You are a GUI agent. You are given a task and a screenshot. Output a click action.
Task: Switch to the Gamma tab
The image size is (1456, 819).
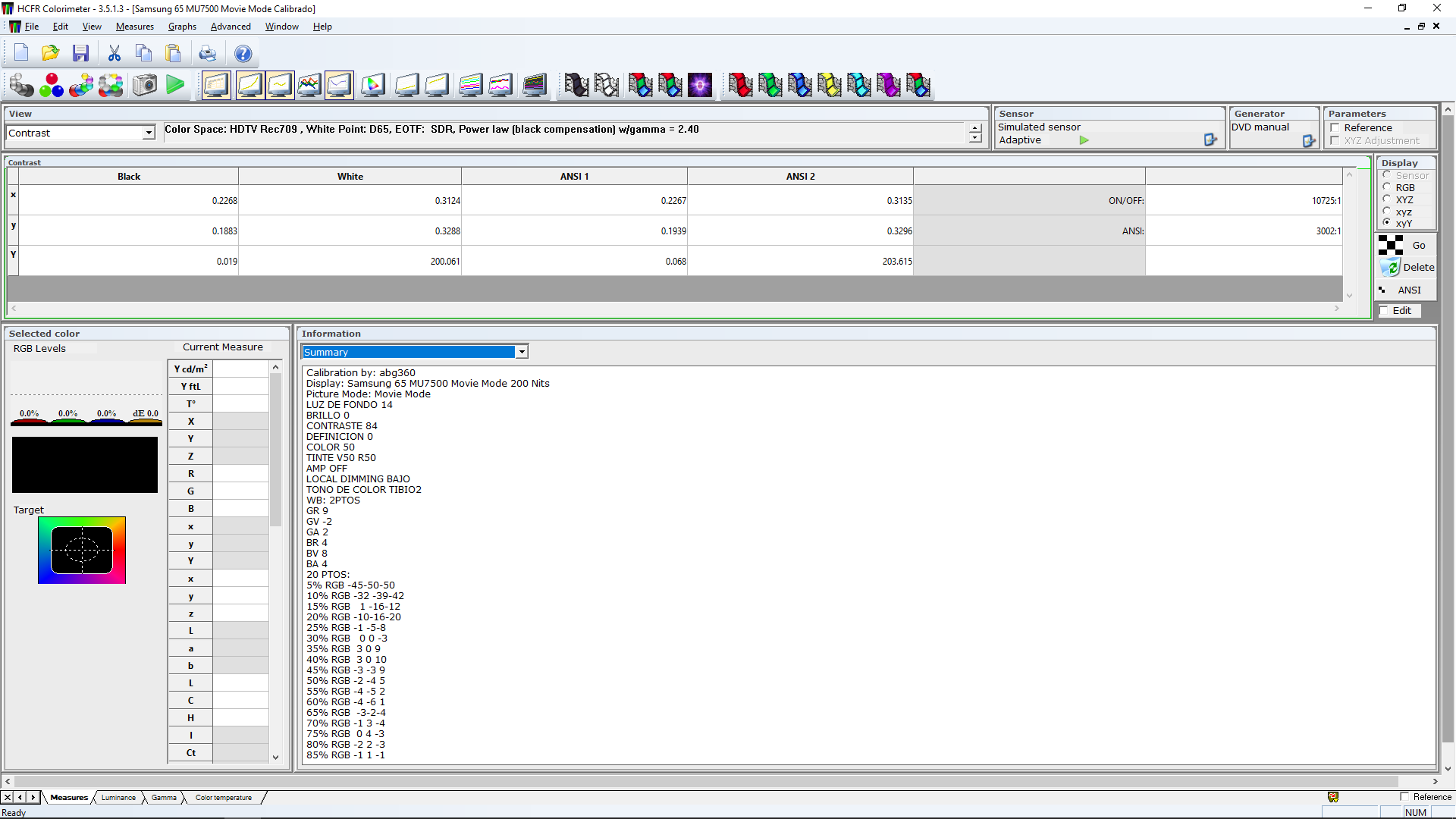[x=164, y=797]
